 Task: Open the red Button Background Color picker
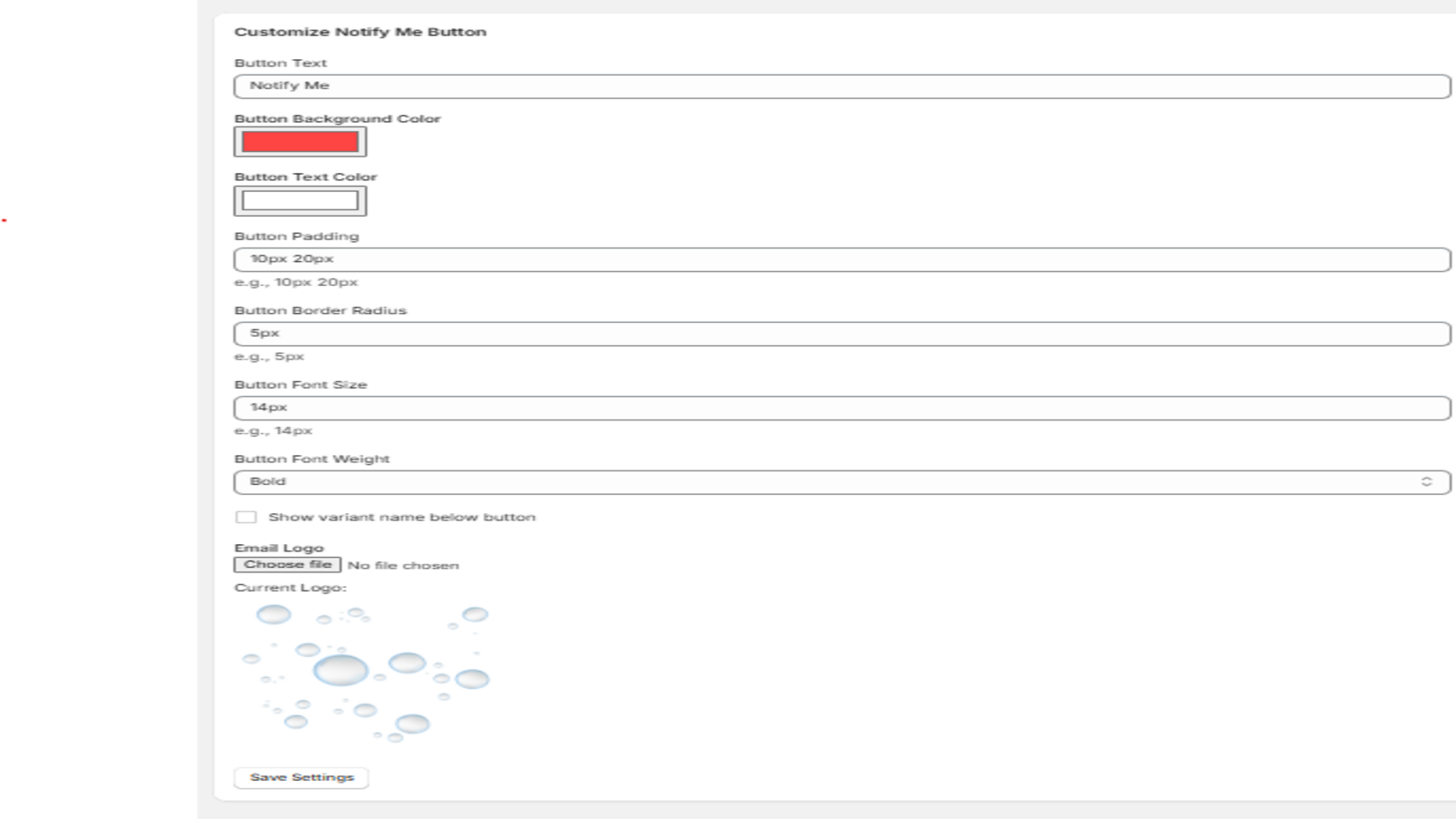(300, 142)
